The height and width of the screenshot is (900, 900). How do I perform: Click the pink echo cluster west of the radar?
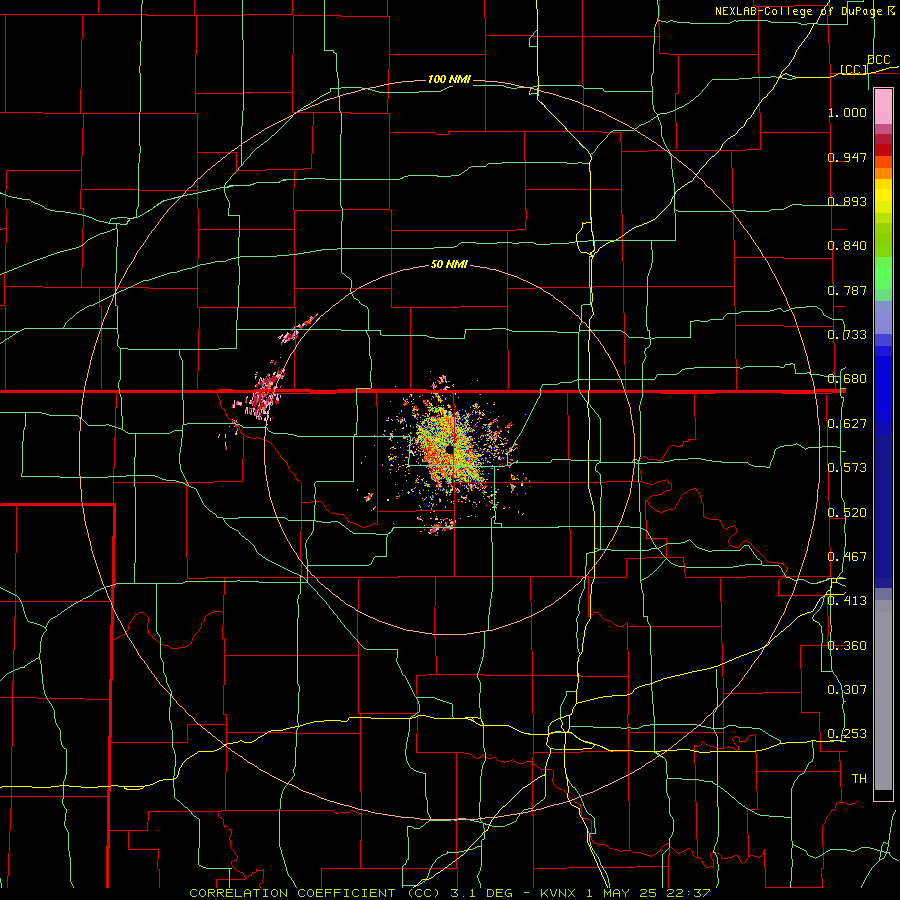tap(264, 393)
